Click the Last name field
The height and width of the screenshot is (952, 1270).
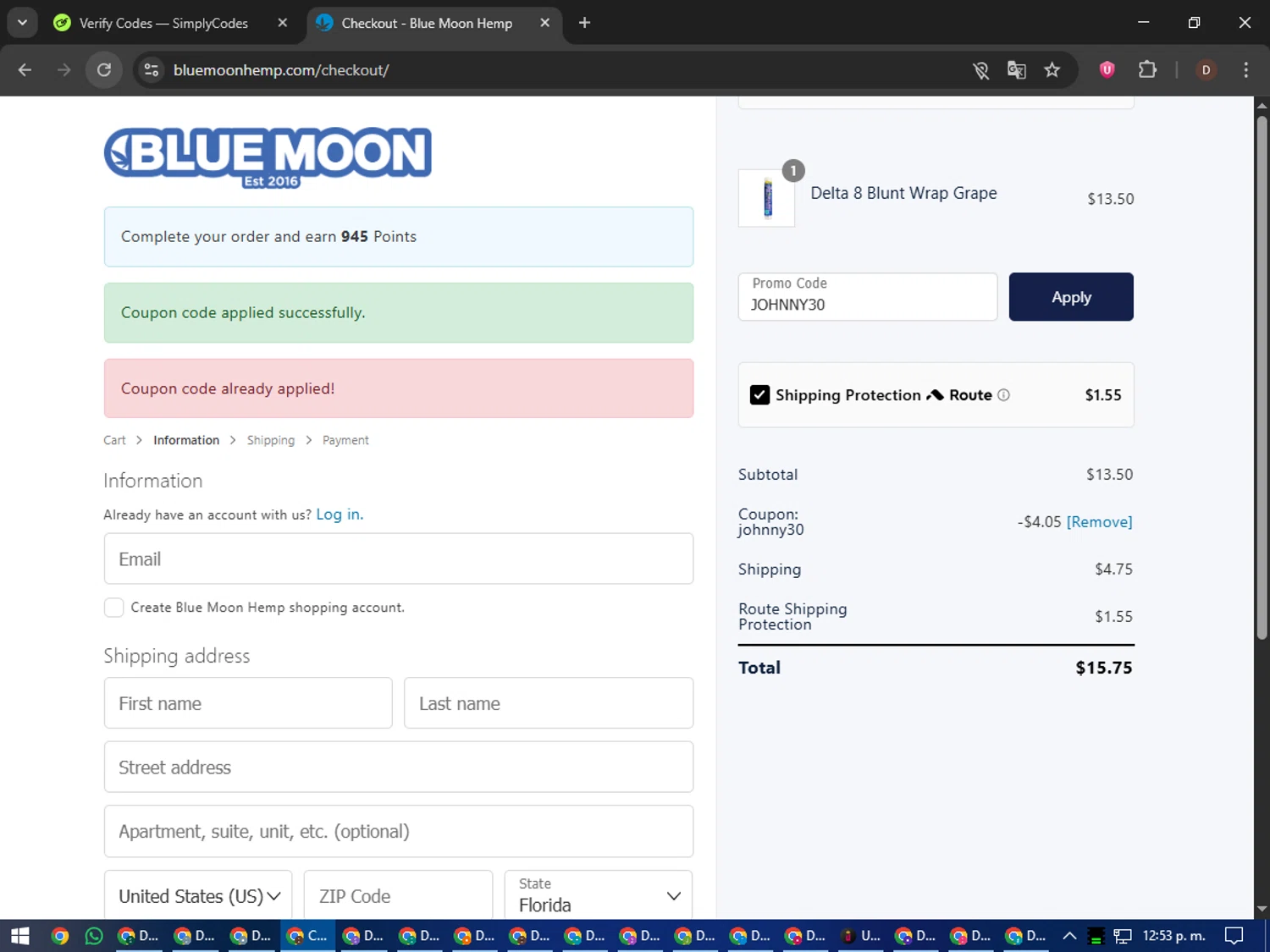[x=549, y=703]
